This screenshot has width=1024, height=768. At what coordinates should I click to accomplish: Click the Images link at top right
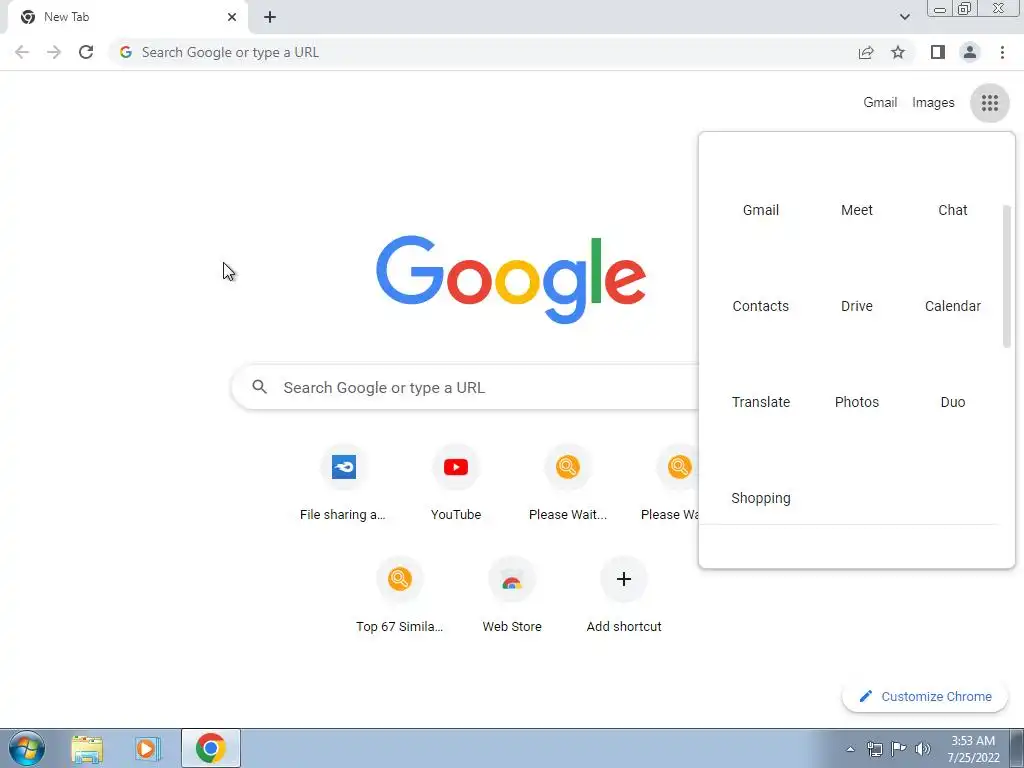[x=933, y=103]
